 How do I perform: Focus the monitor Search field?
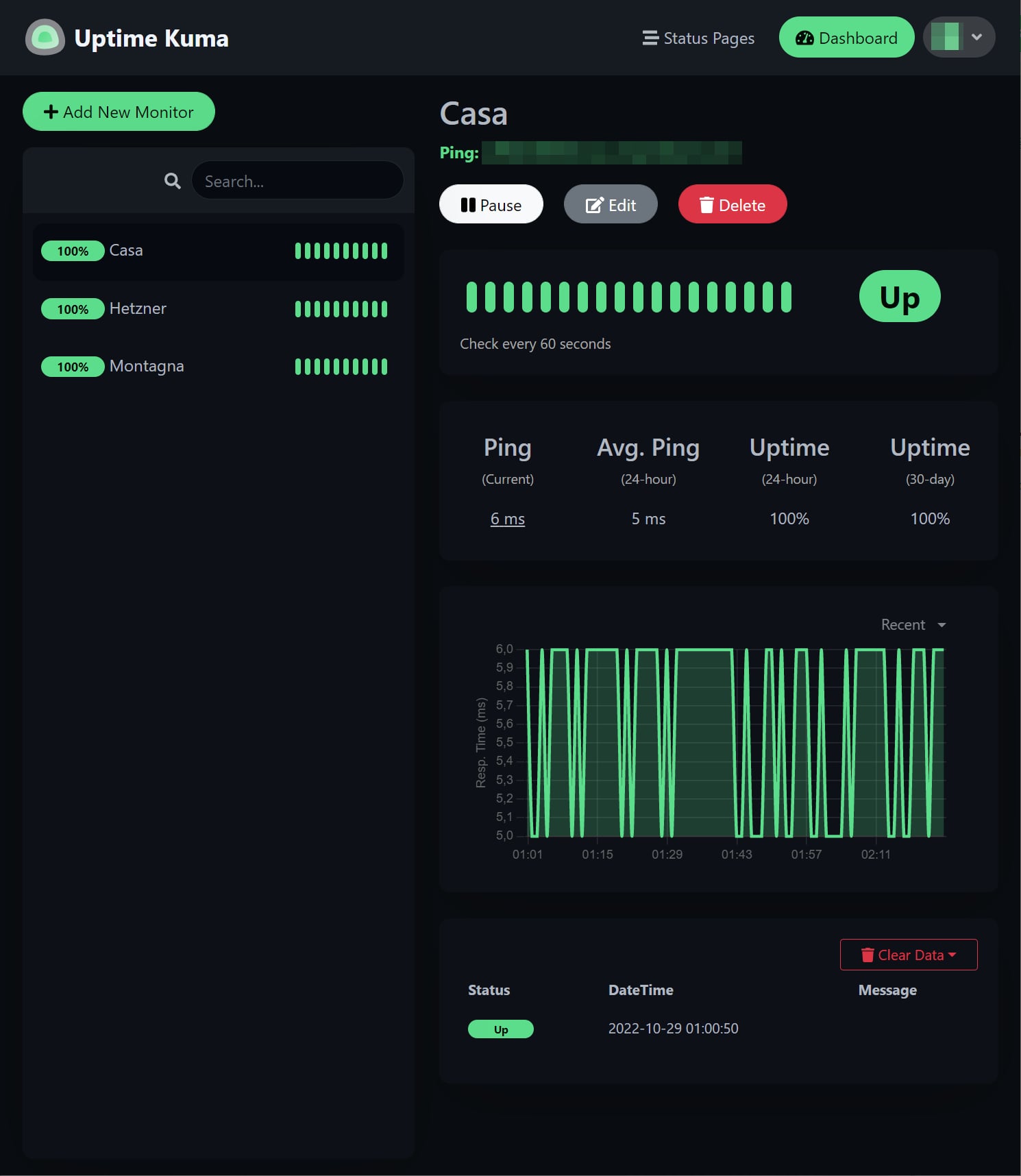tap(297, 181)
